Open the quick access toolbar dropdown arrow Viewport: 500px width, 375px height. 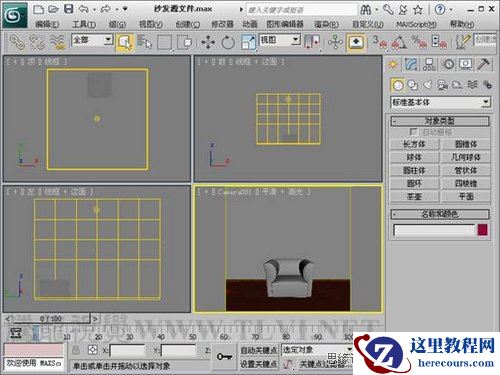click(125, 9)
